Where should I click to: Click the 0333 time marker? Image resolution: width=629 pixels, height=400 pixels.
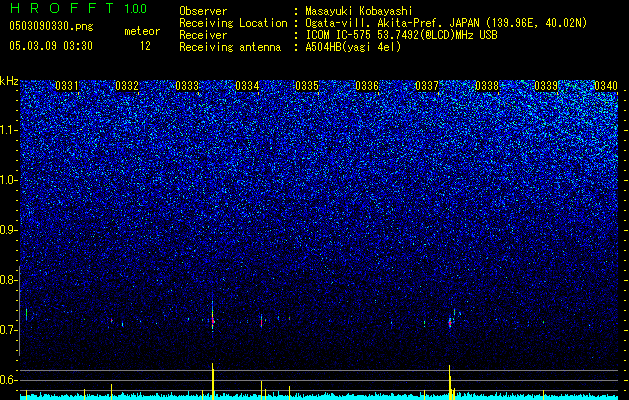(187, 86)
